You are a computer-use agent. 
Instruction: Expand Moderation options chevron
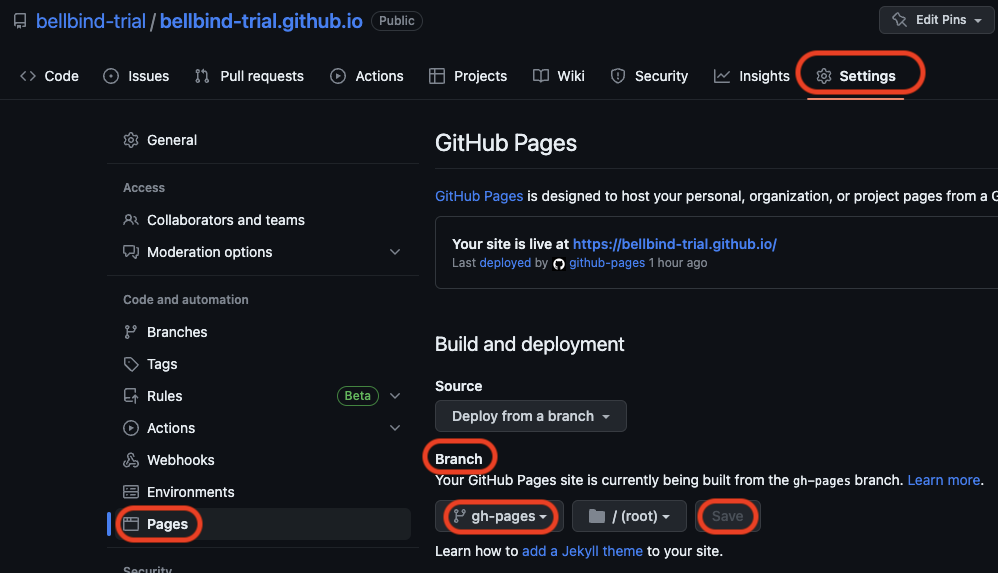pos(395,252)
